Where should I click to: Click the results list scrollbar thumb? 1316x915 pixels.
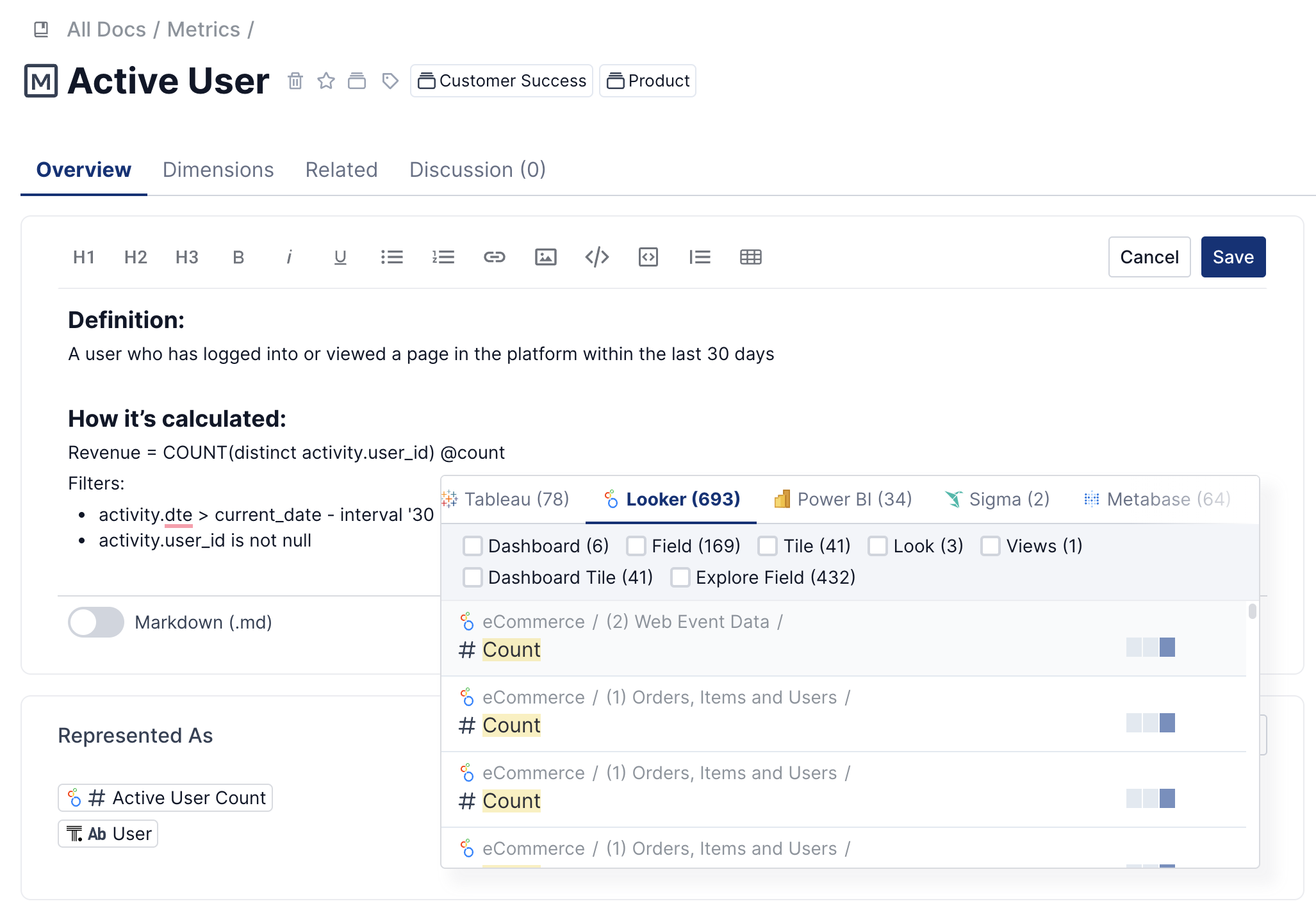[1252, 611]
